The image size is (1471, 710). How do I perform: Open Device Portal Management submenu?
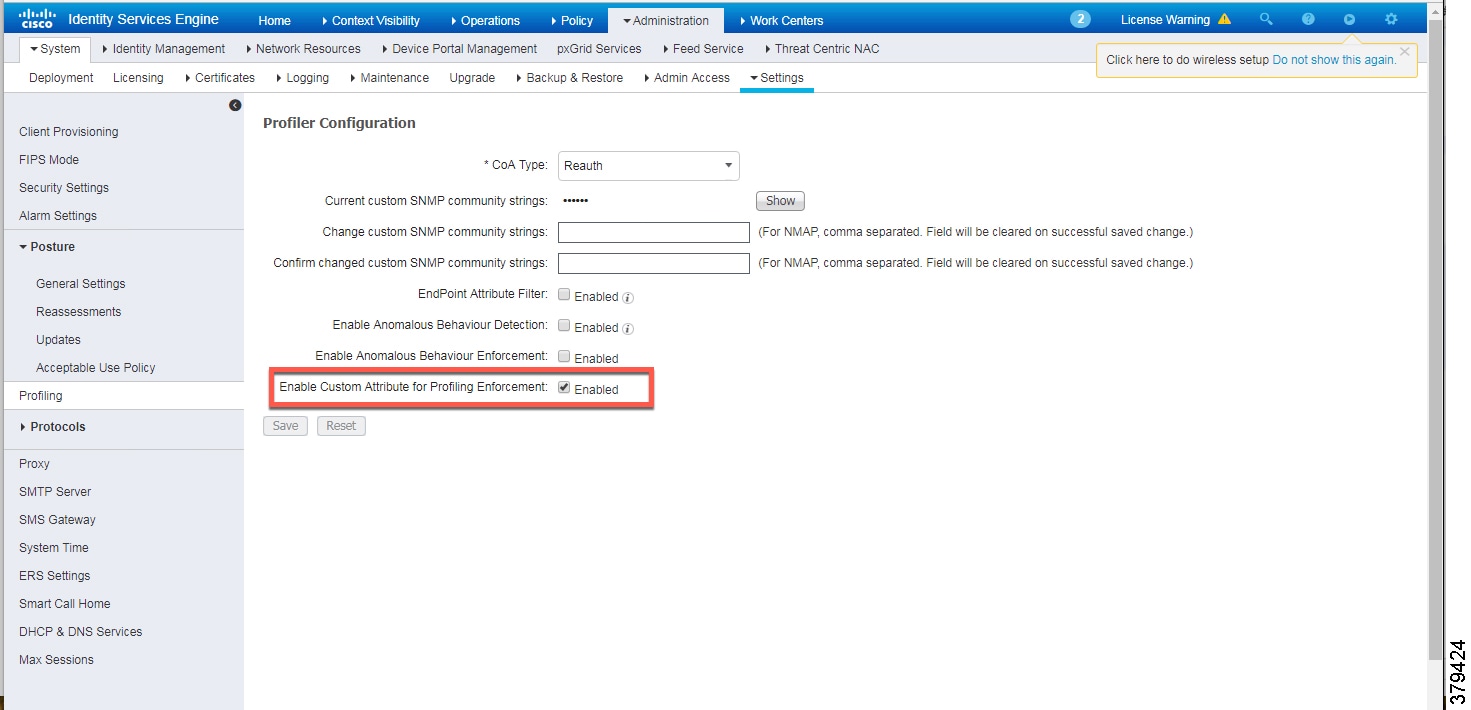pyautogui.click(x=459, y=49)
